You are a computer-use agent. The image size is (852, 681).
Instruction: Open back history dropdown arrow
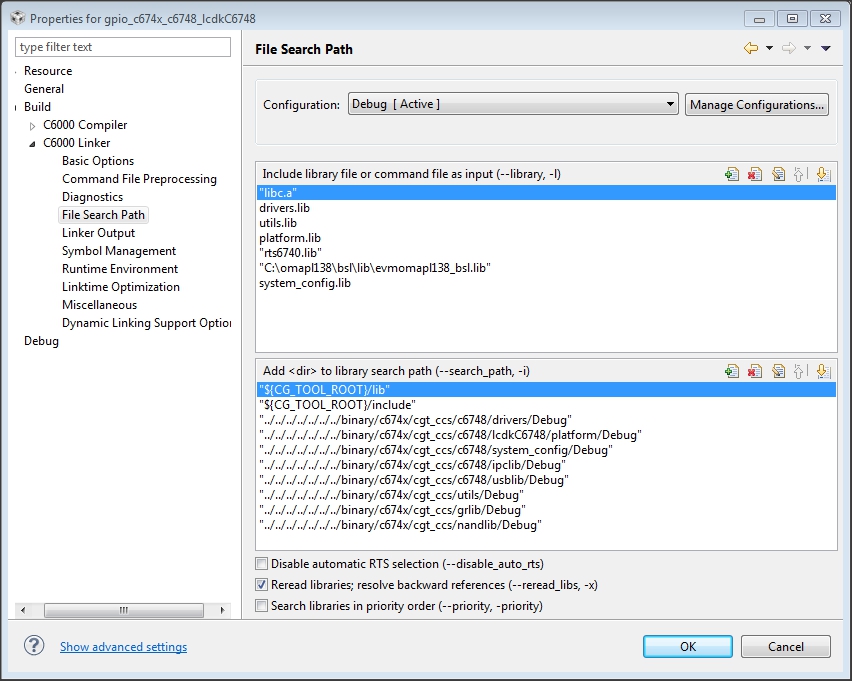click(769, 48)
